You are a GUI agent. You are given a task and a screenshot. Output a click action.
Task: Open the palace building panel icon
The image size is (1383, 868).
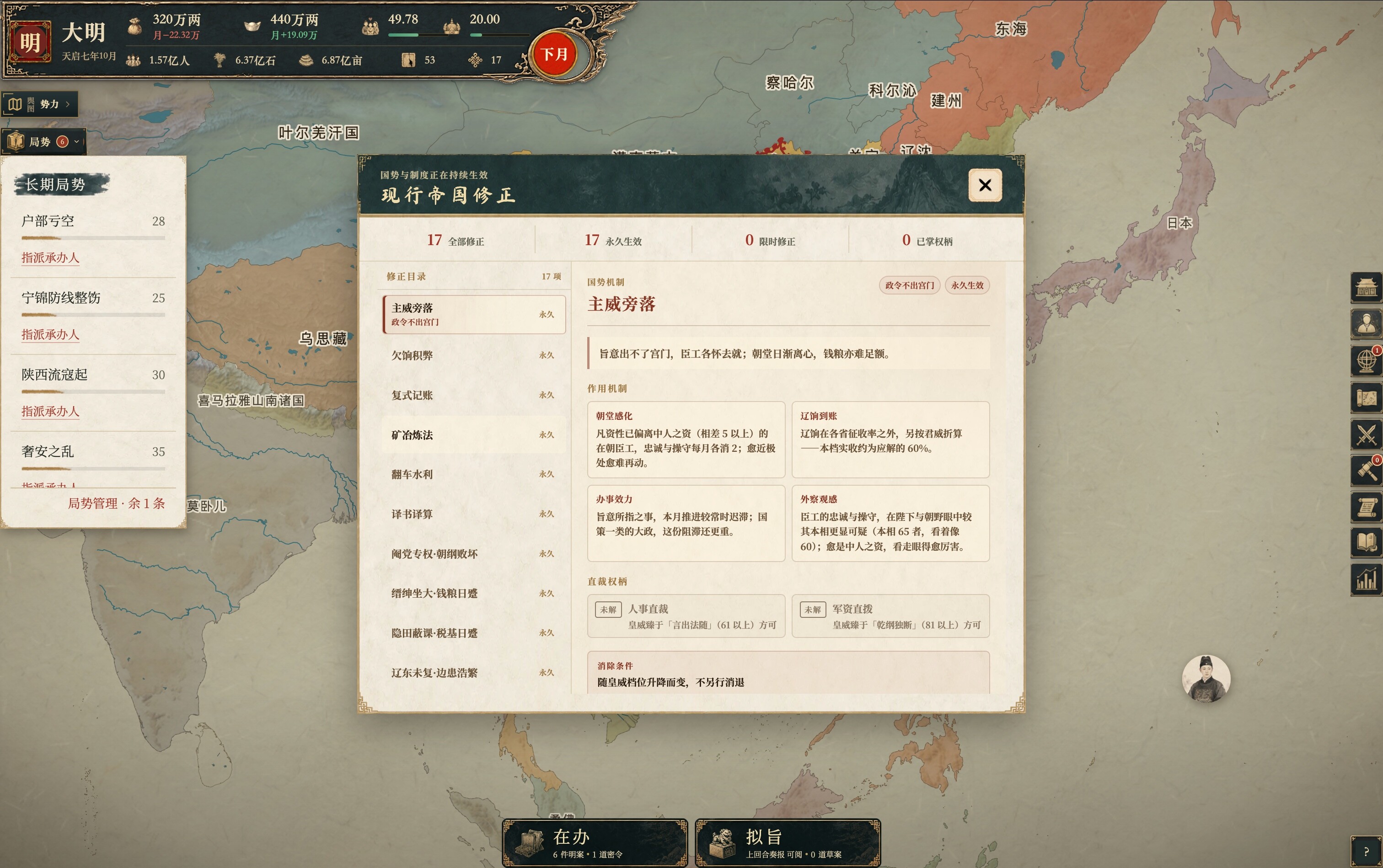click(x=1366, y=287)
